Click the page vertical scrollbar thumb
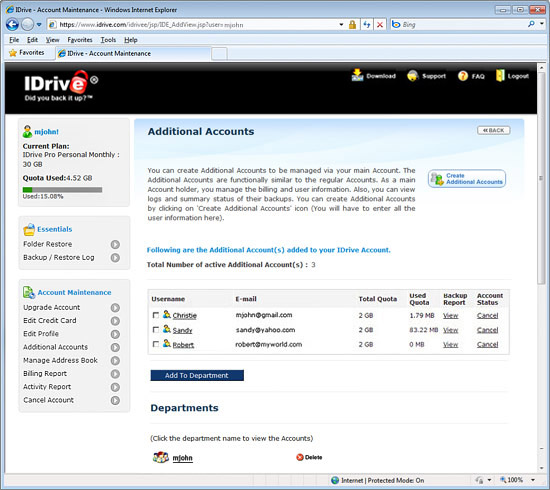The image size is (550, 490). (542, 179)
